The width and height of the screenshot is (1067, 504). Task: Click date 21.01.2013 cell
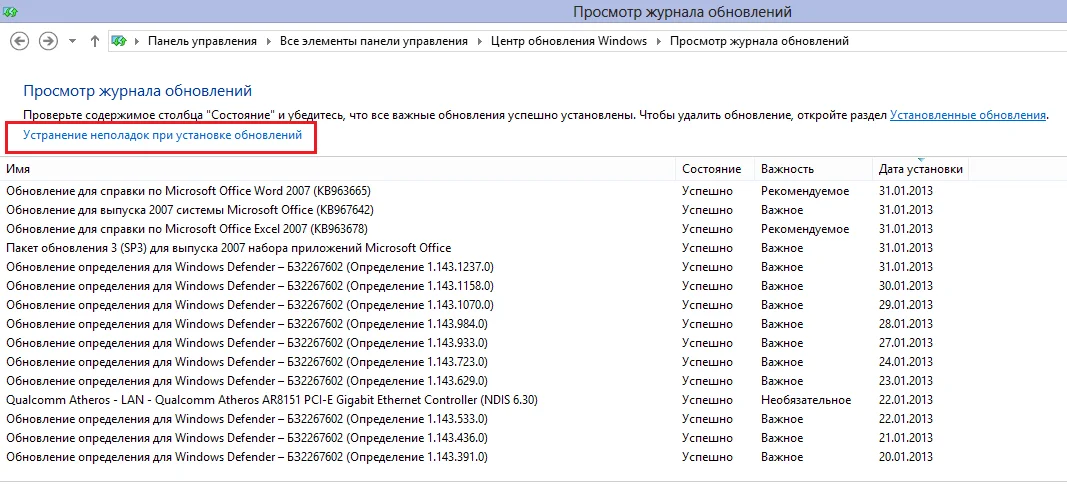[906, 438]
